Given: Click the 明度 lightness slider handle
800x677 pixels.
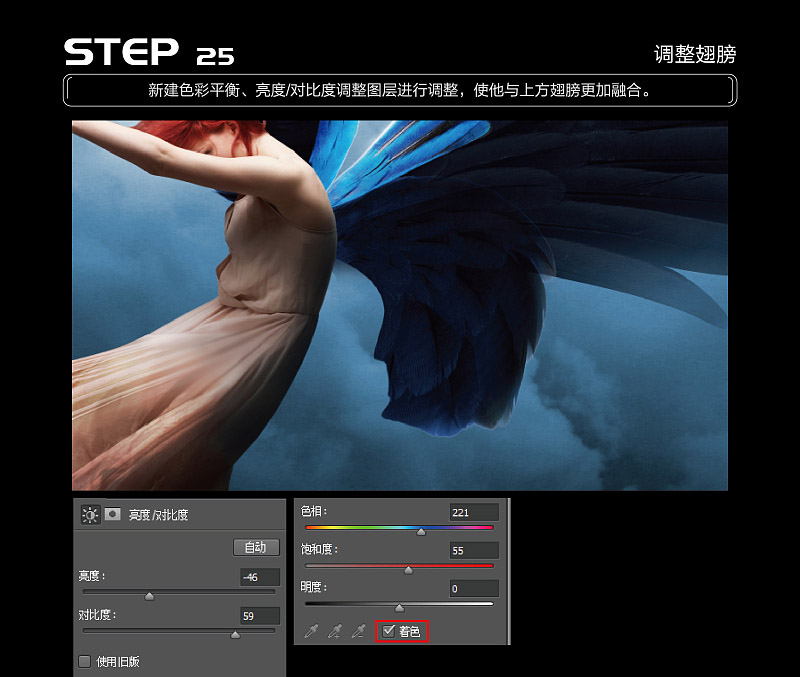Looking at the screenshot, I should [399, 608].
